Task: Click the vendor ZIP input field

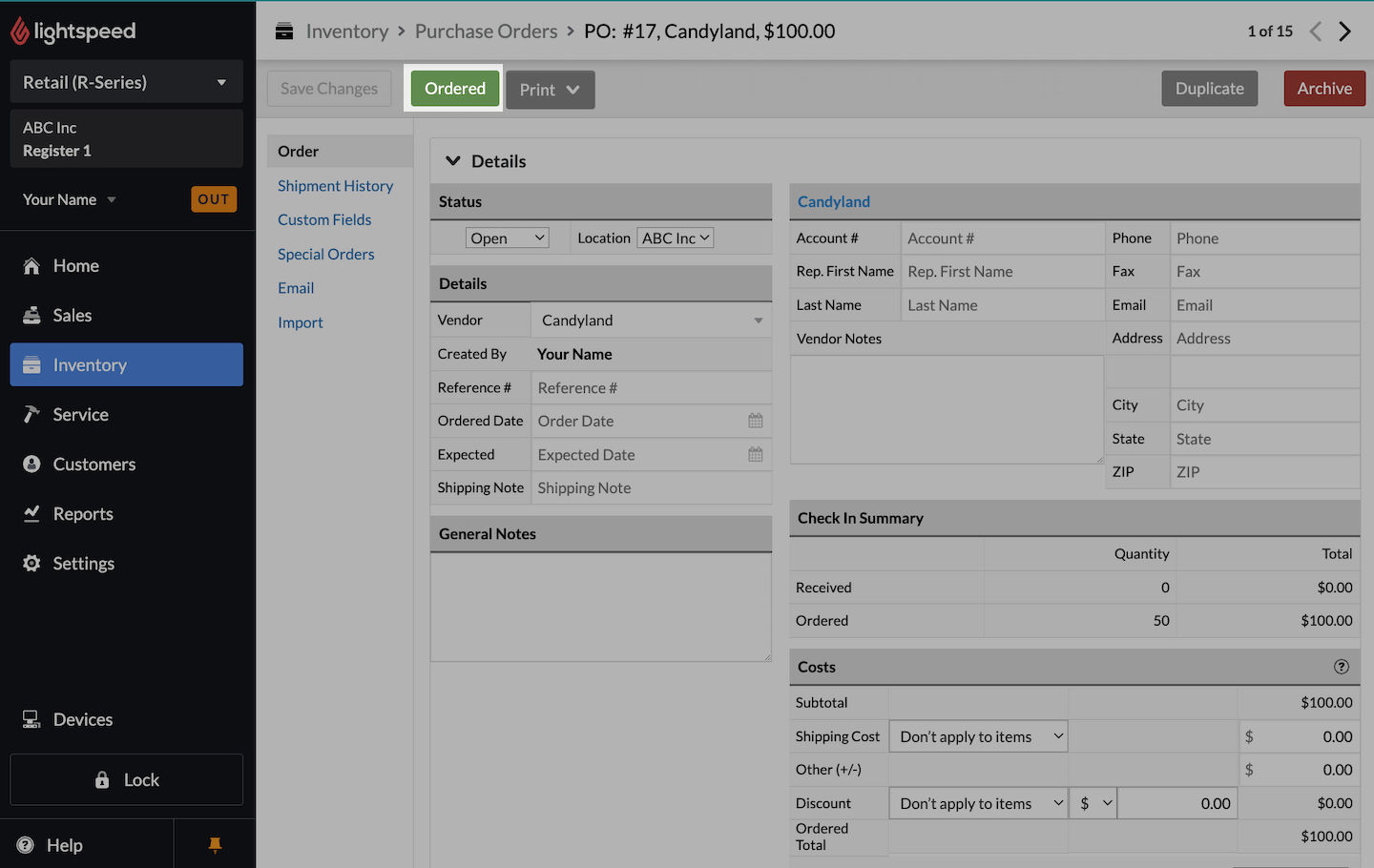Action: (1264, 472)
